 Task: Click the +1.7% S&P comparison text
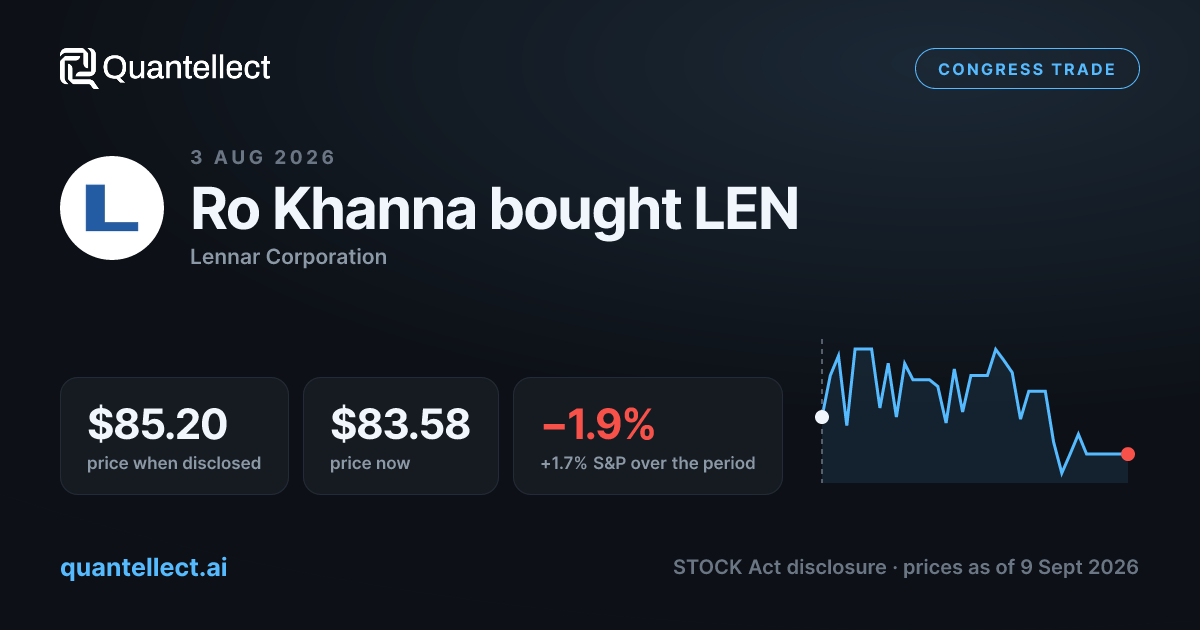(x=647, y=463)
